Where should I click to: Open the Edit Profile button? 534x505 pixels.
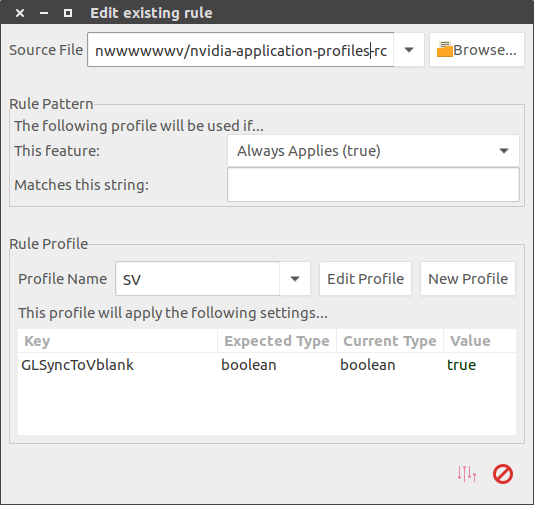(x=365, y=279)
